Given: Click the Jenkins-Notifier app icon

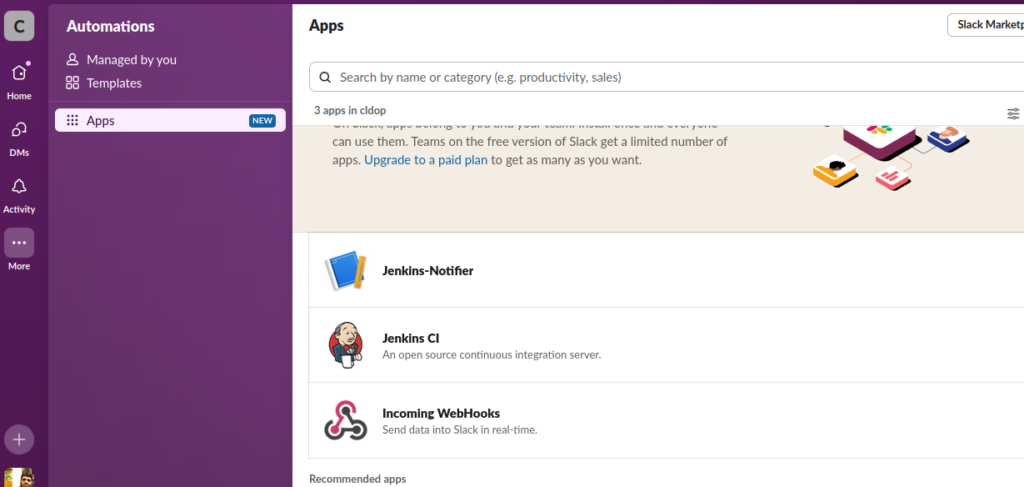Looking at the screenshot, I should [345, 270].
